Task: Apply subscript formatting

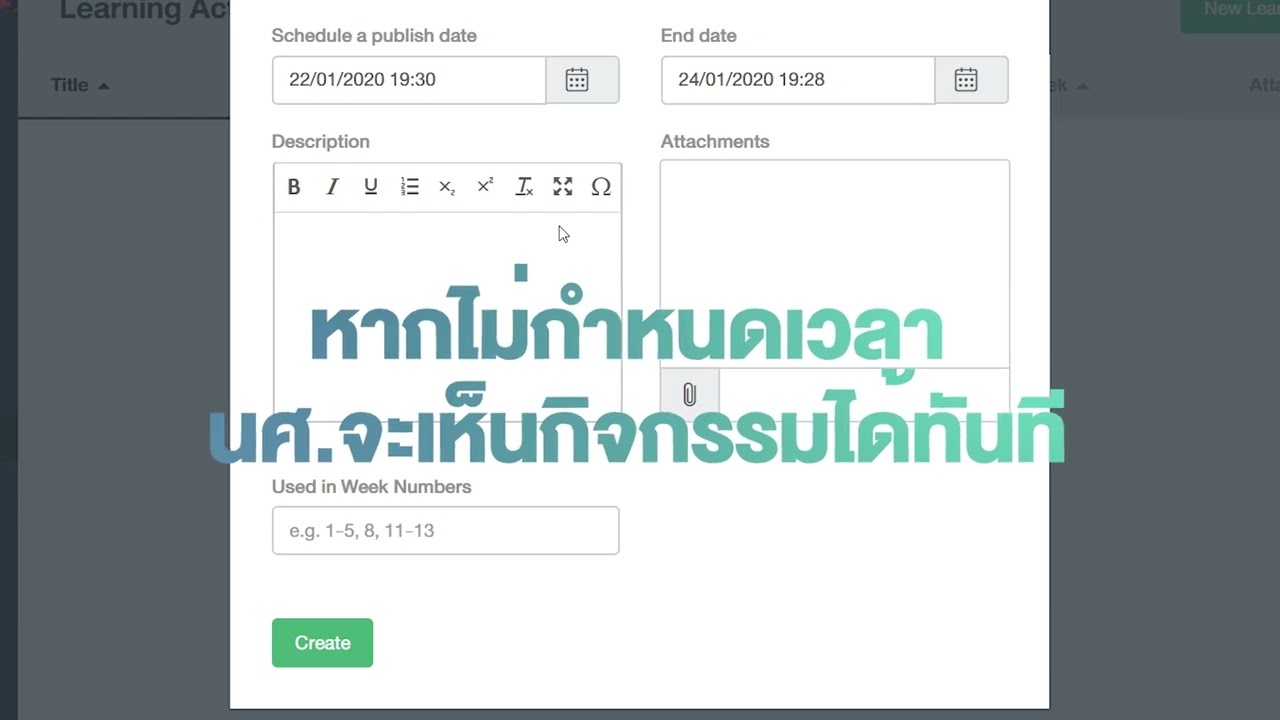Action: [x=447, y=187]
